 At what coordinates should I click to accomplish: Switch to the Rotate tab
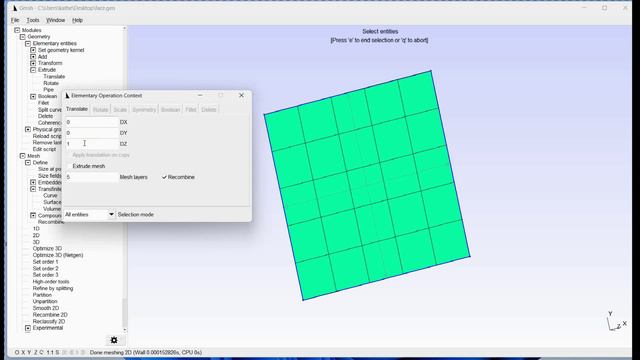point(100,109)
